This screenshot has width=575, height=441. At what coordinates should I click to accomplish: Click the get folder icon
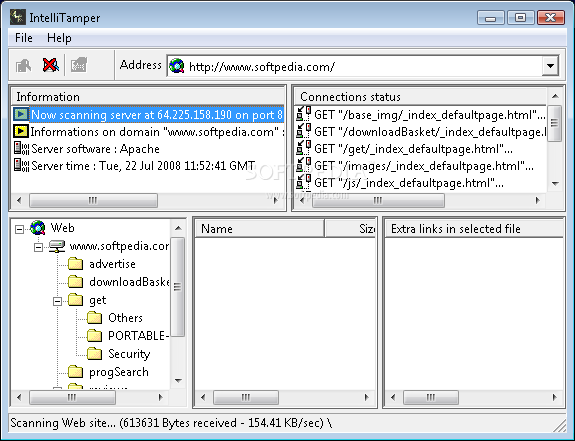coord(76,299)
